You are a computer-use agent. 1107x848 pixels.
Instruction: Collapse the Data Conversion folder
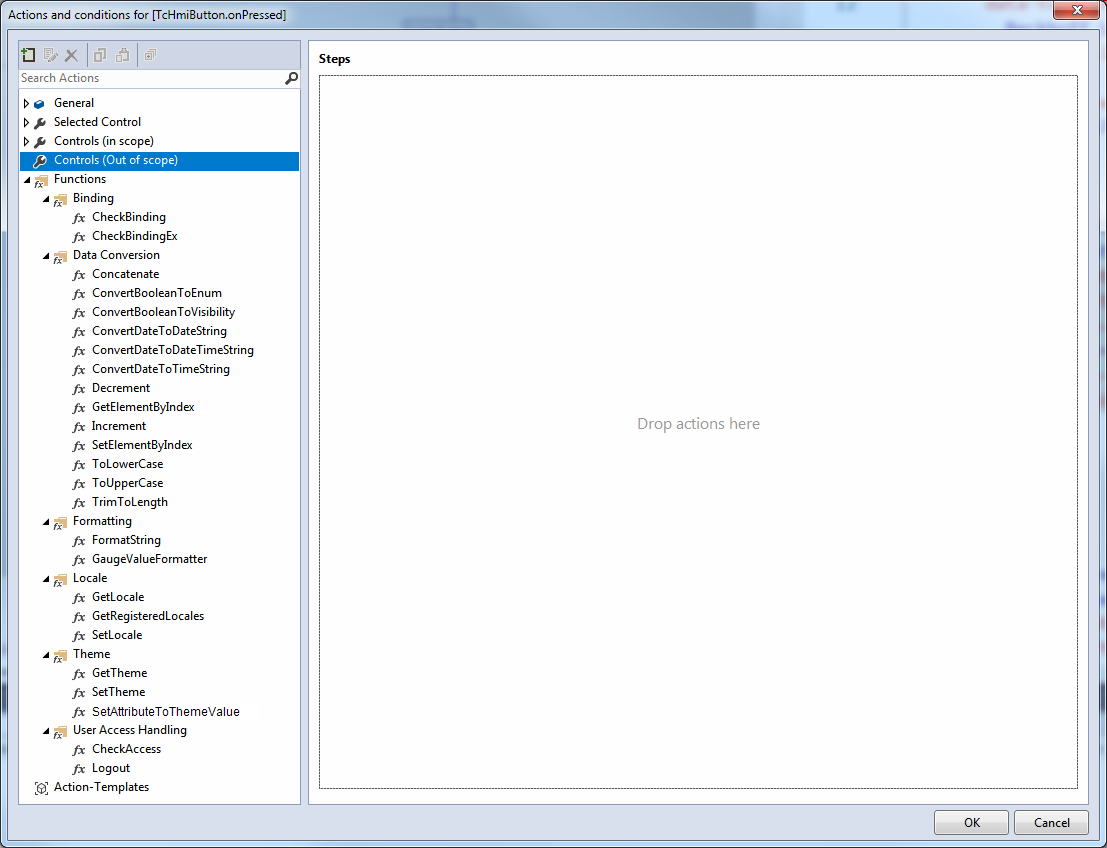point(46,256)
